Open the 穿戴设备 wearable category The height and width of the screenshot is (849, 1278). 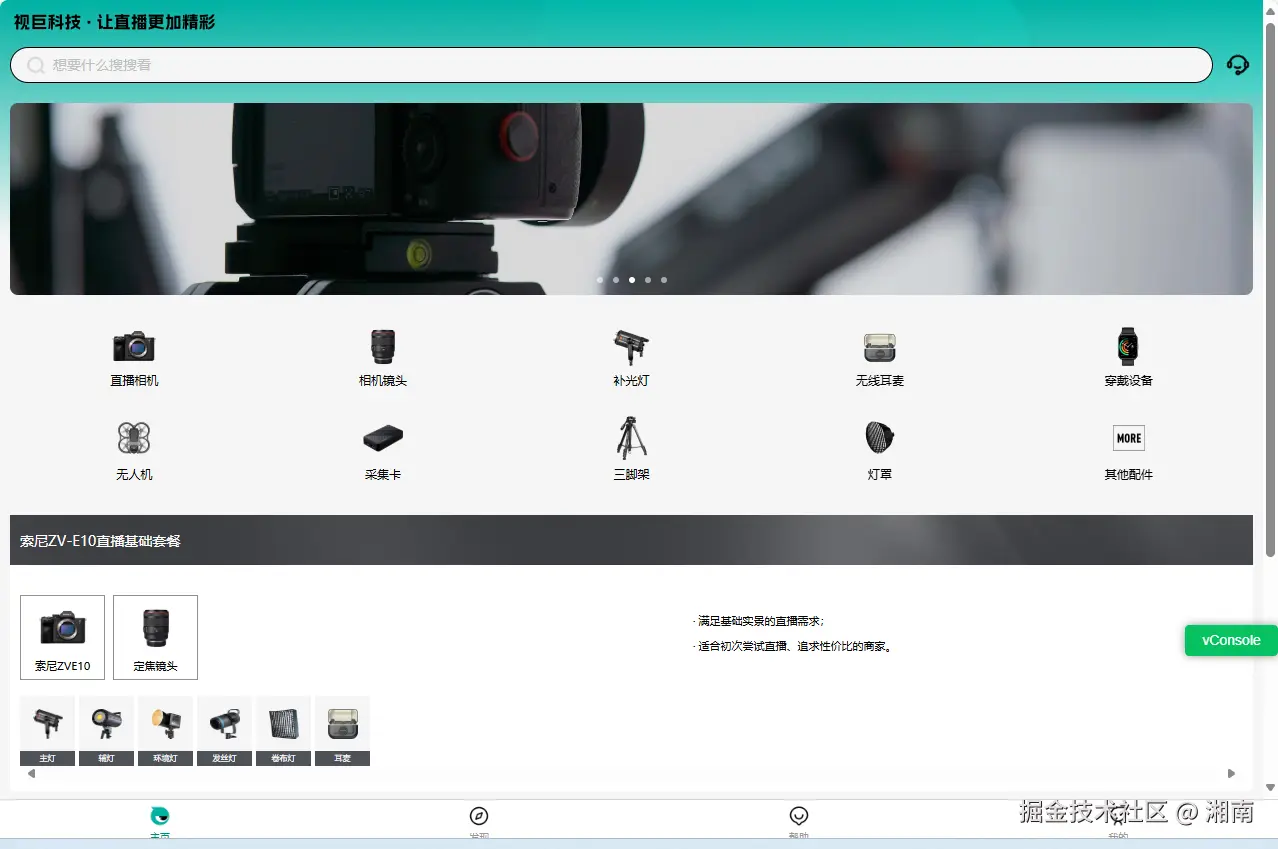(1128, 358)
